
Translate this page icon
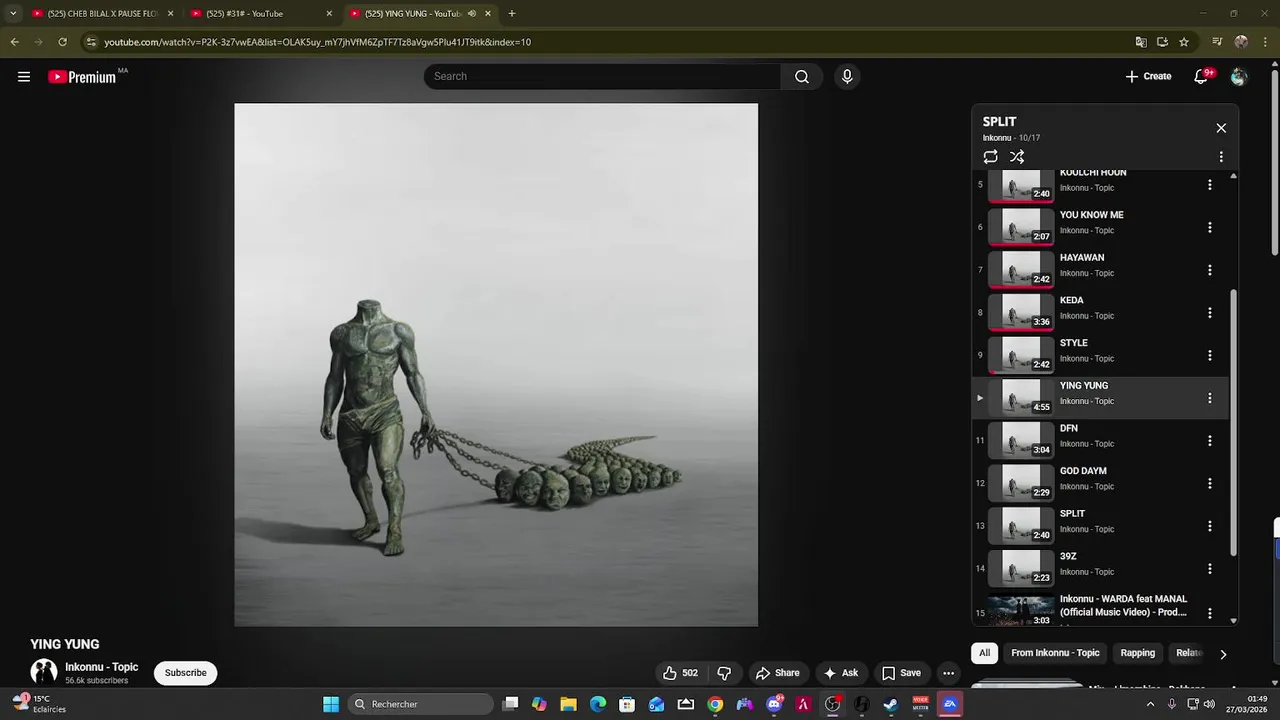coord(1141,42)
